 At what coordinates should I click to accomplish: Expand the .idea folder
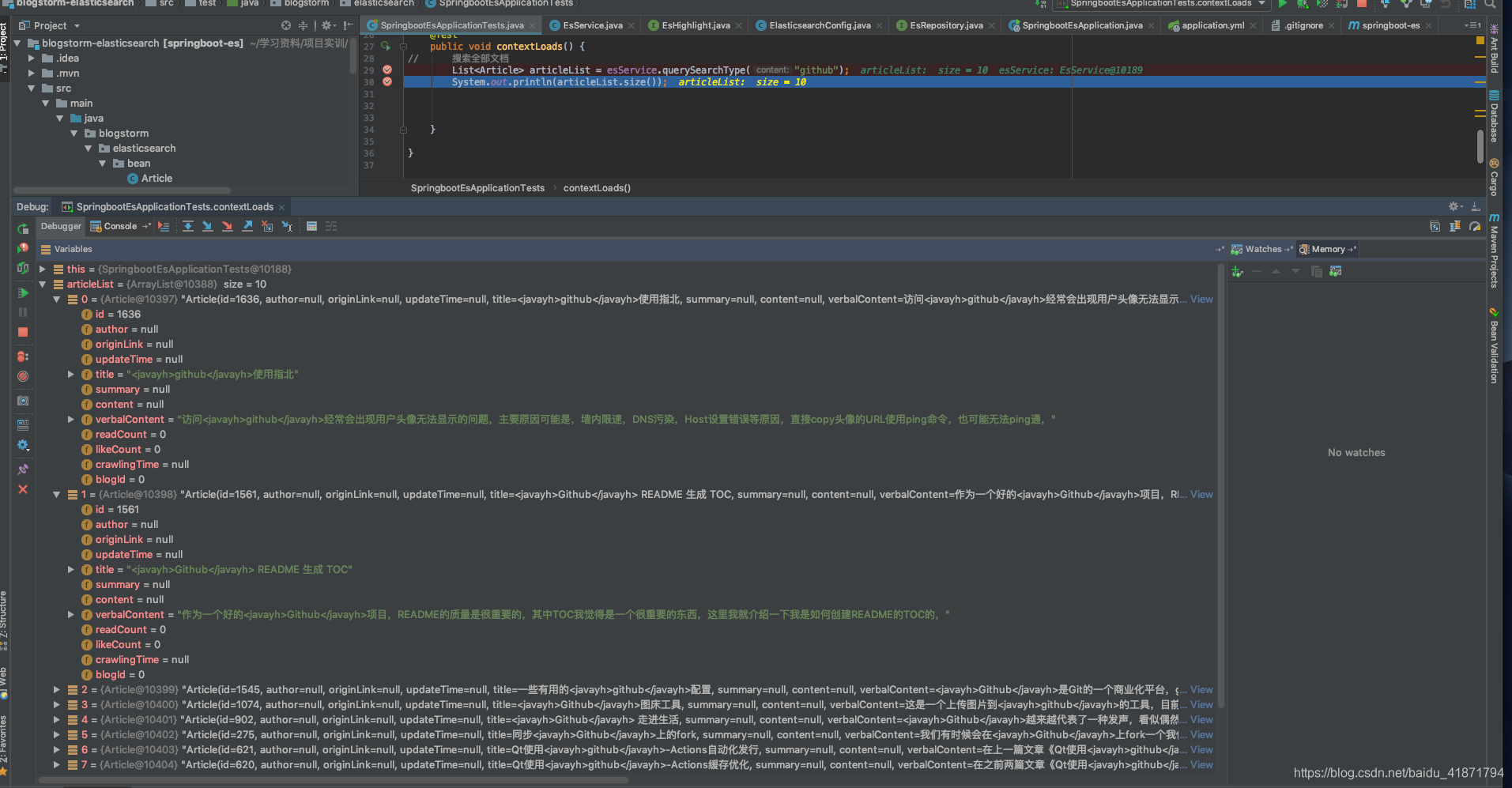point(32,58)
